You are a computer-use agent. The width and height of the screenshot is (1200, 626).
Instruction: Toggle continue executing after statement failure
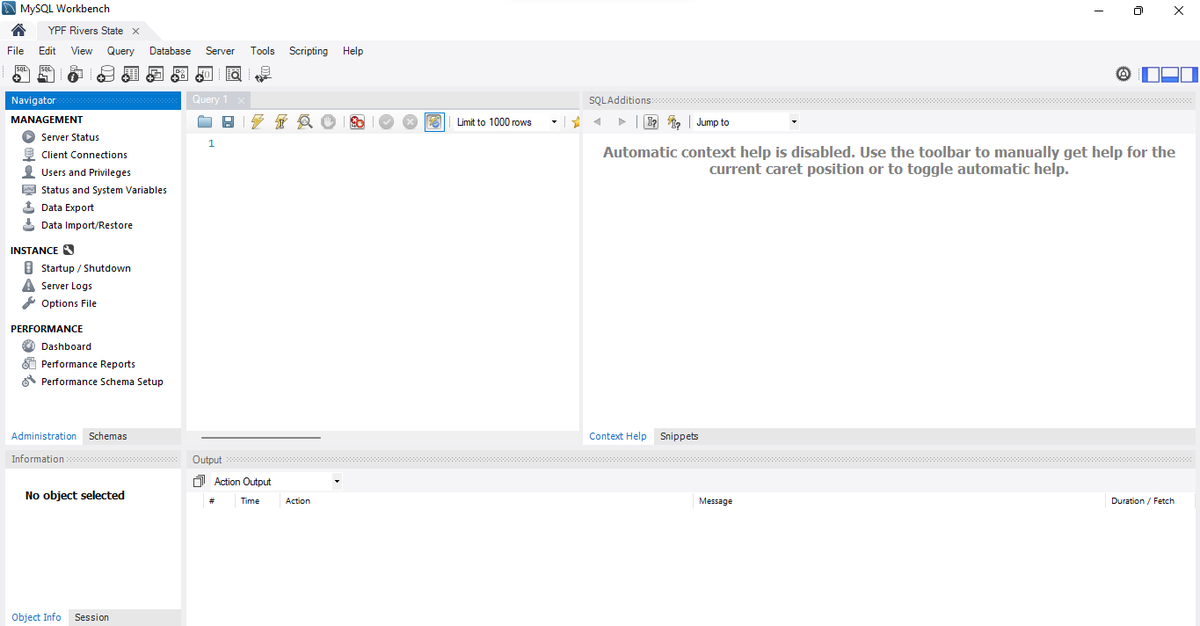(x=357, y=122)
